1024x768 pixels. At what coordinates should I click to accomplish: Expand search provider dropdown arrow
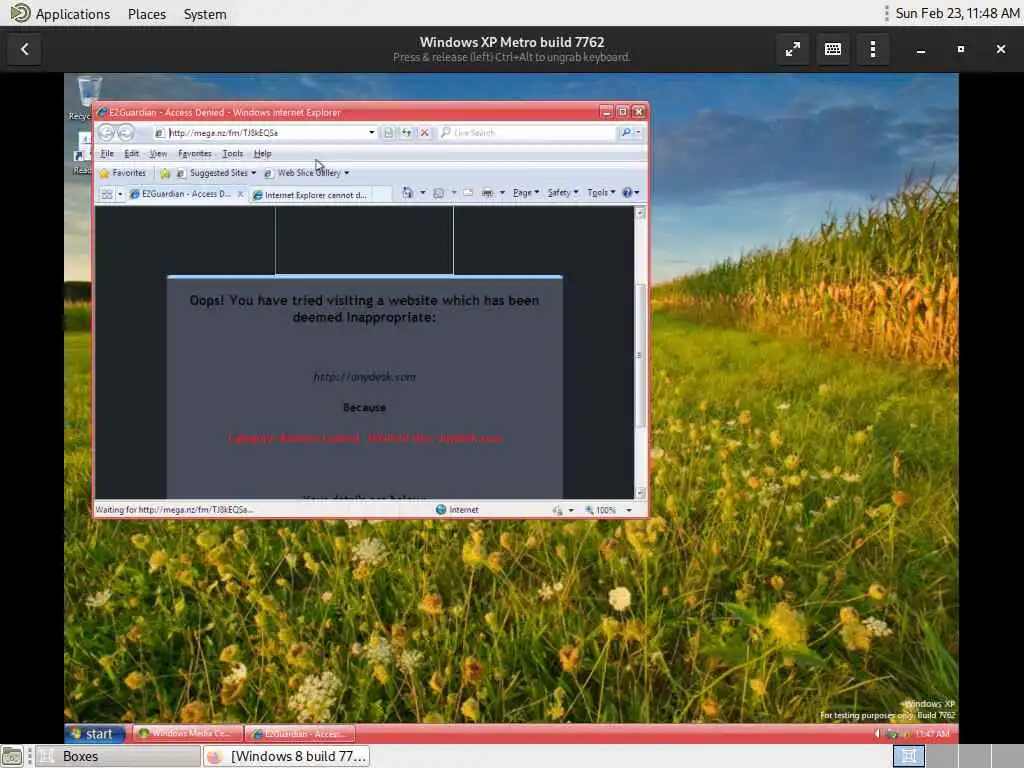click(638, 133)
